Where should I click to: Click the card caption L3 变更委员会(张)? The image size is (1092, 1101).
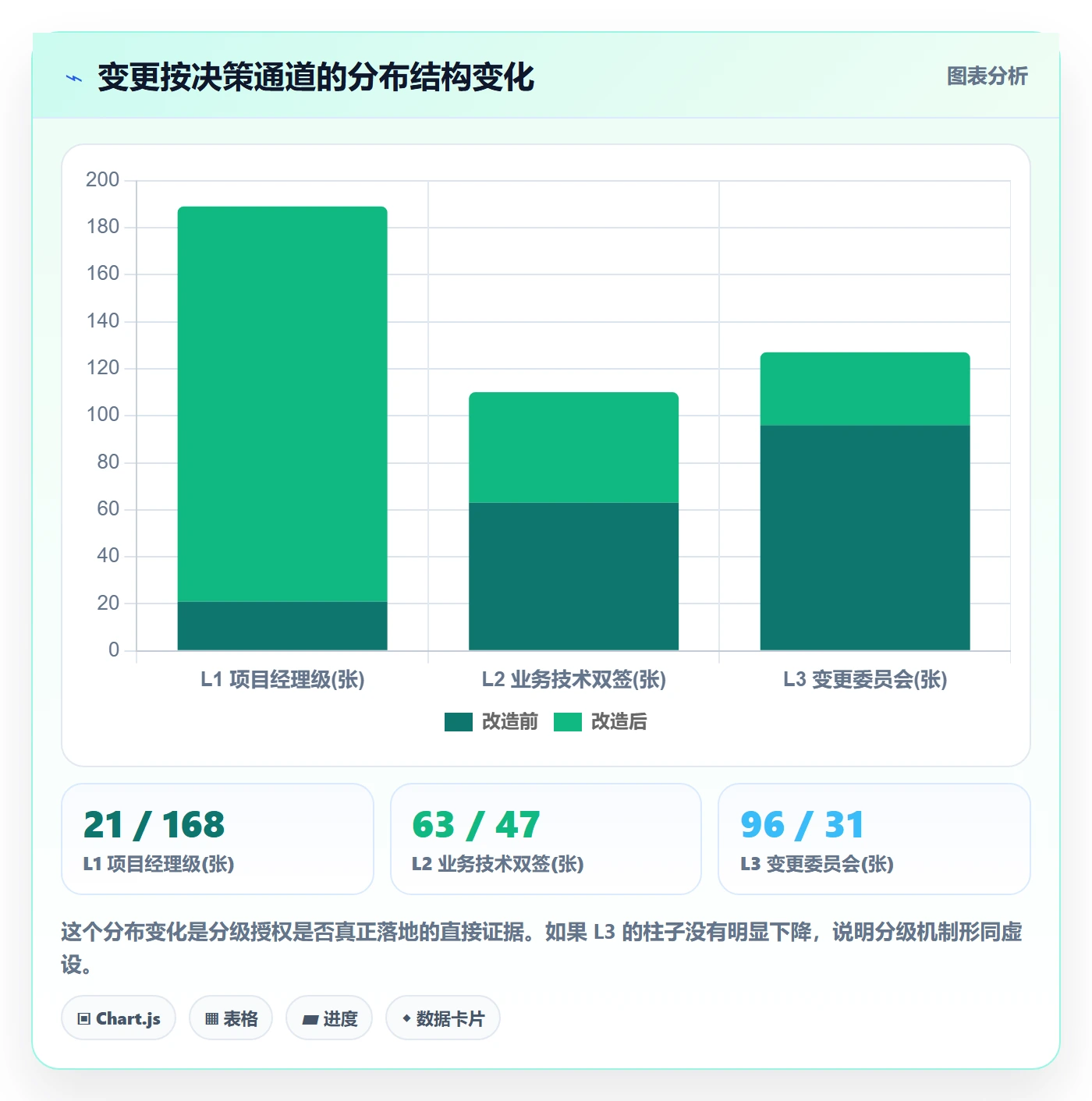pyautogui.click(x=817, y=864)
